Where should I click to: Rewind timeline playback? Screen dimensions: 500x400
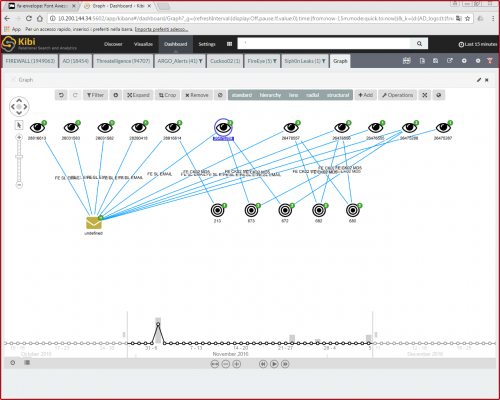(x=263, y=364)
